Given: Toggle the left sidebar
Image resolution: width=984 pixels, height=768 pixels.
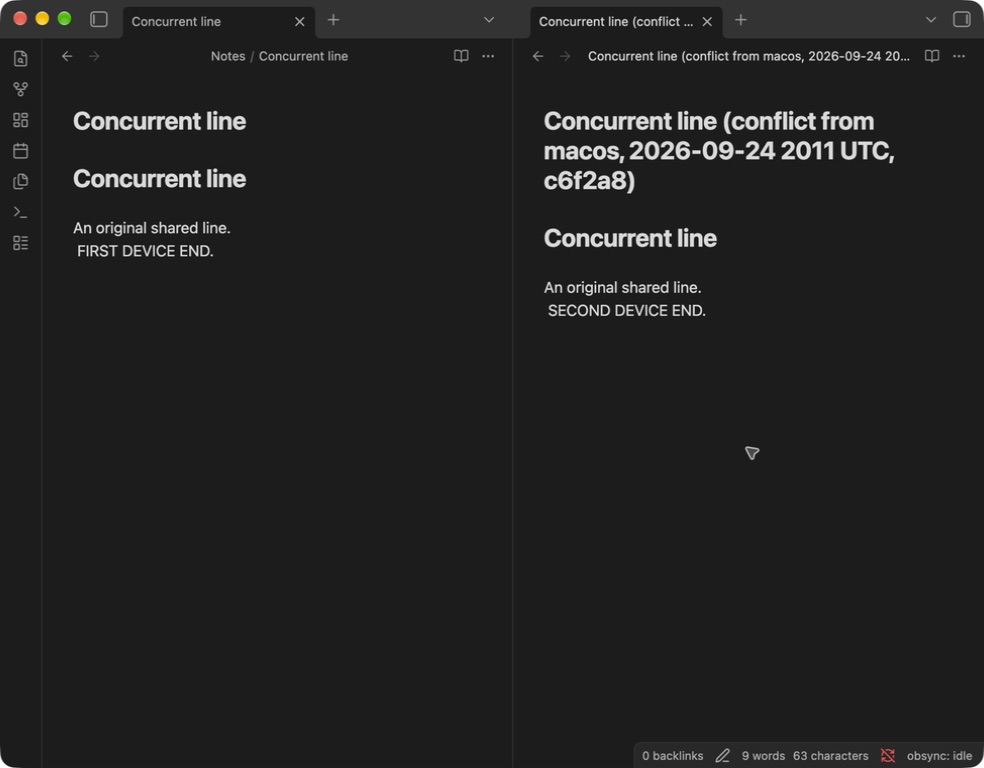Looking at the screenshot, I should click(99, 19).
